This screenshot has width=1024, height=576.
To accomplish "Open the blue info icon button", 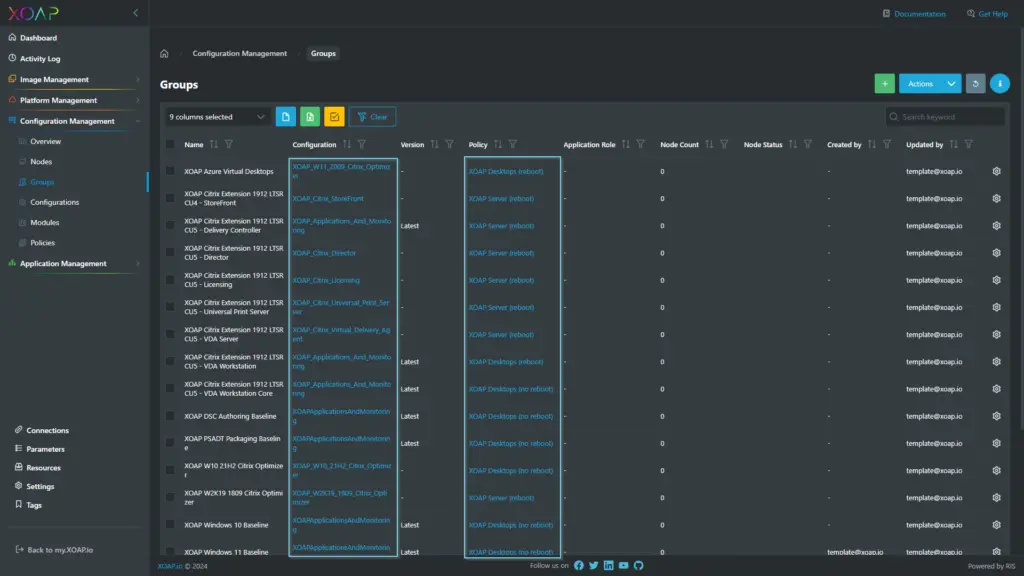I will coord(999,84).
